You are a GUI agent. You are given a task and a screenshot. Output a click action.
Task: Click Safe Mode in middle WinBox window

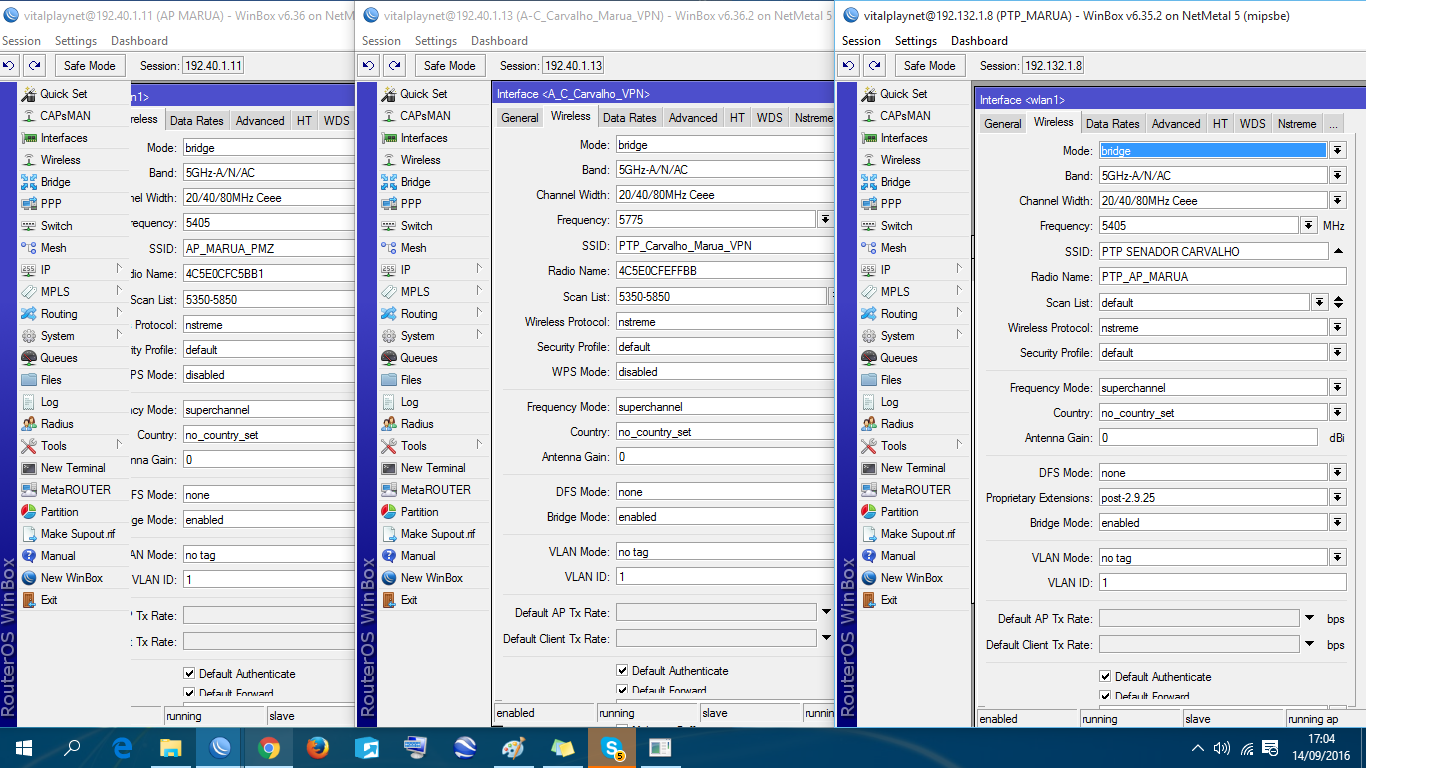(x=449, y=66)
